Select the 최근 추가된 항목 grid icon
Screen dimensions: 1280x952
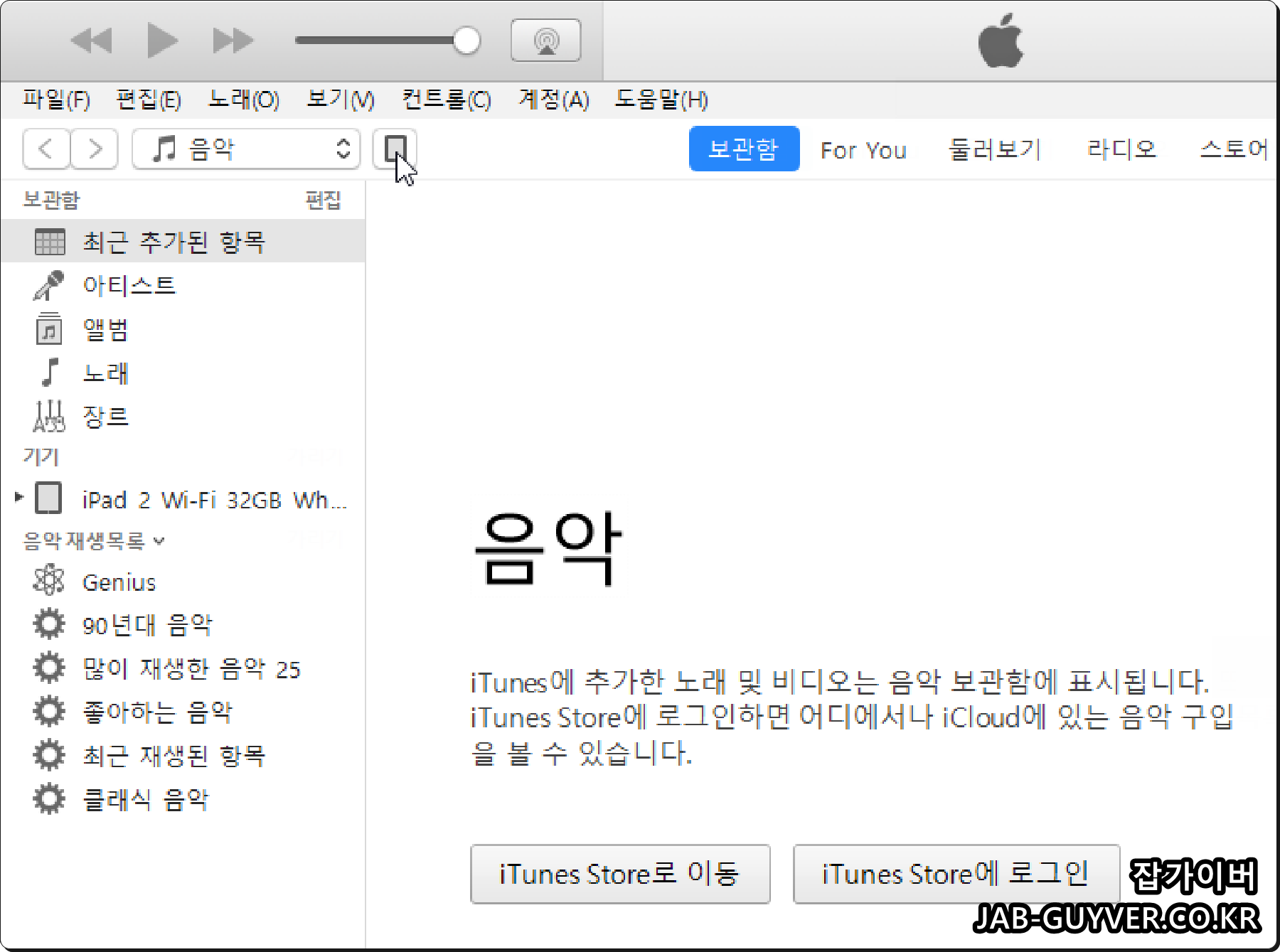coord(48,241)
